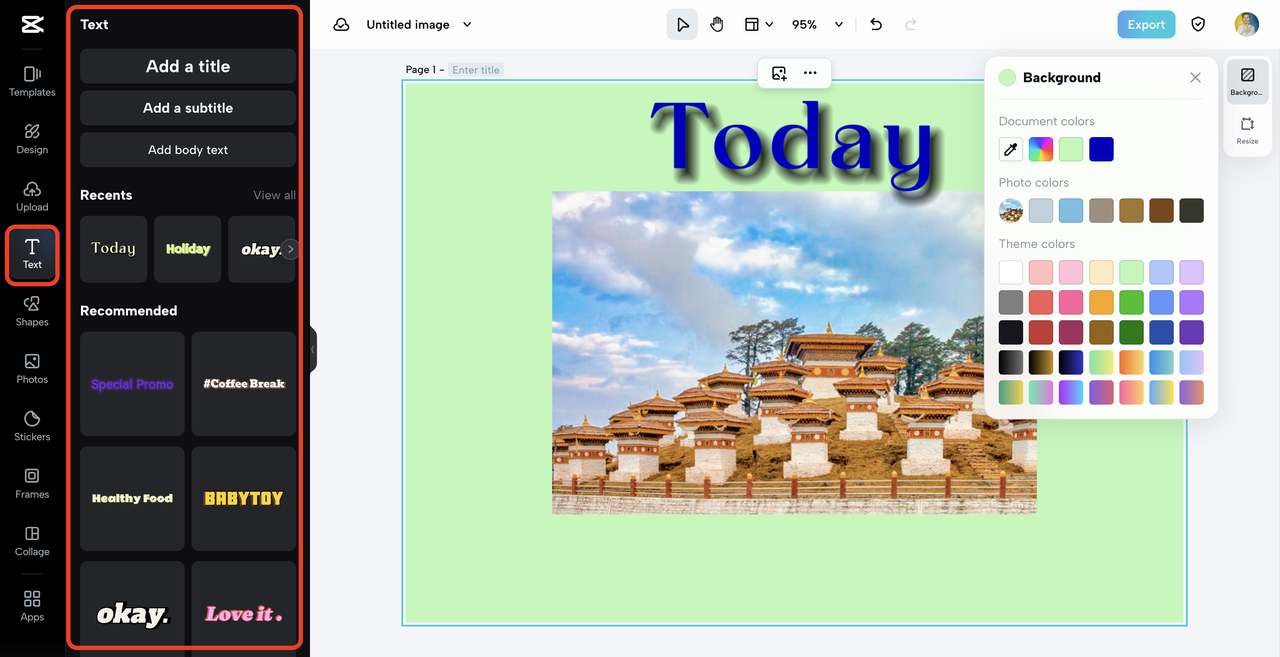Click the undo arrow
1280x657 pixels.
coord(876,25)
